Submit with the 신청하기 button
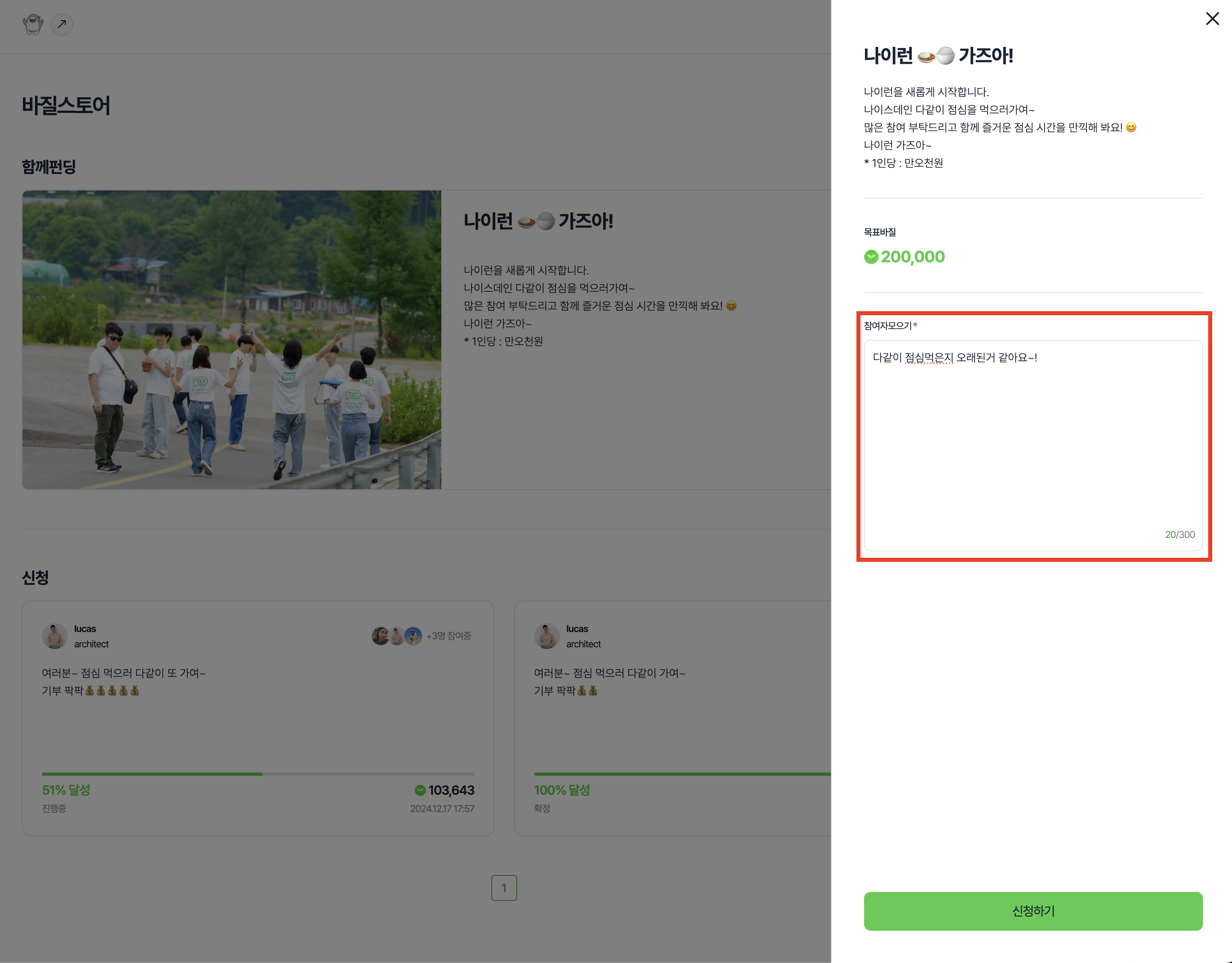 click(x=1033, y=911)
